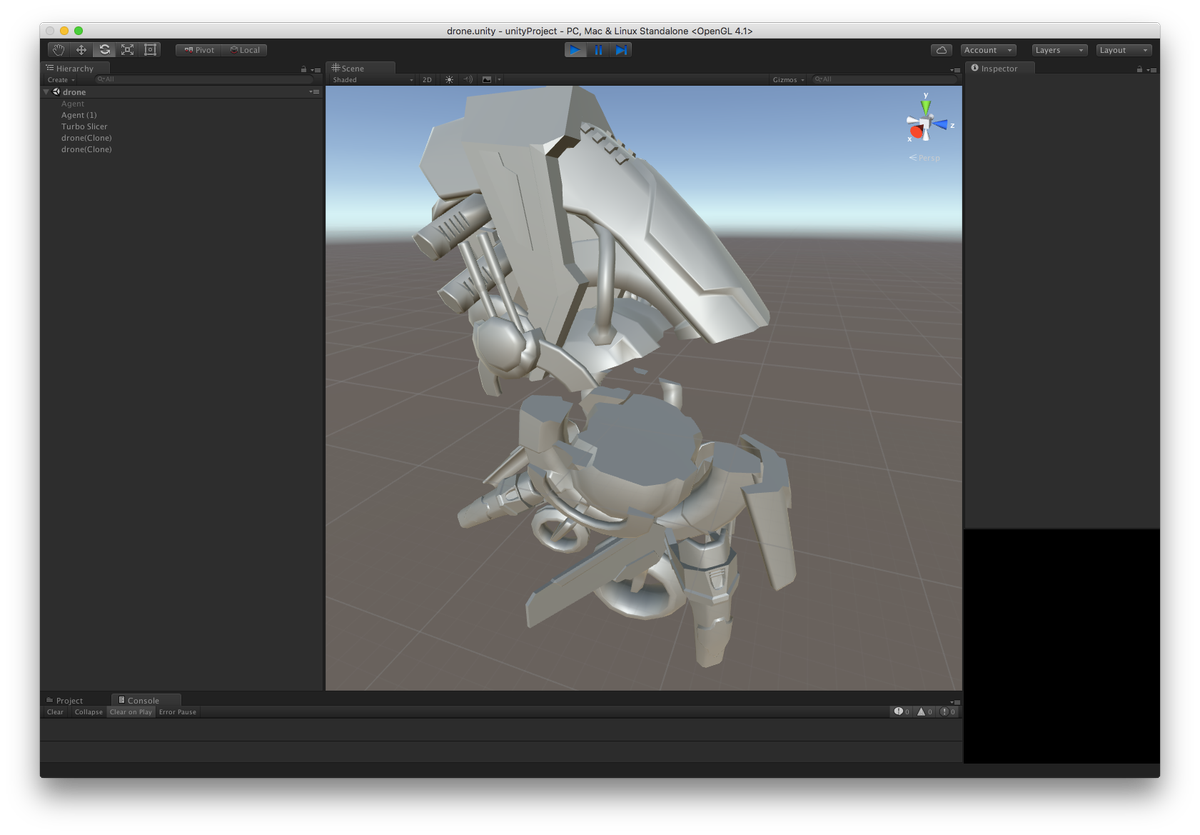
Task: Click the Pause button
Action: 598,50
